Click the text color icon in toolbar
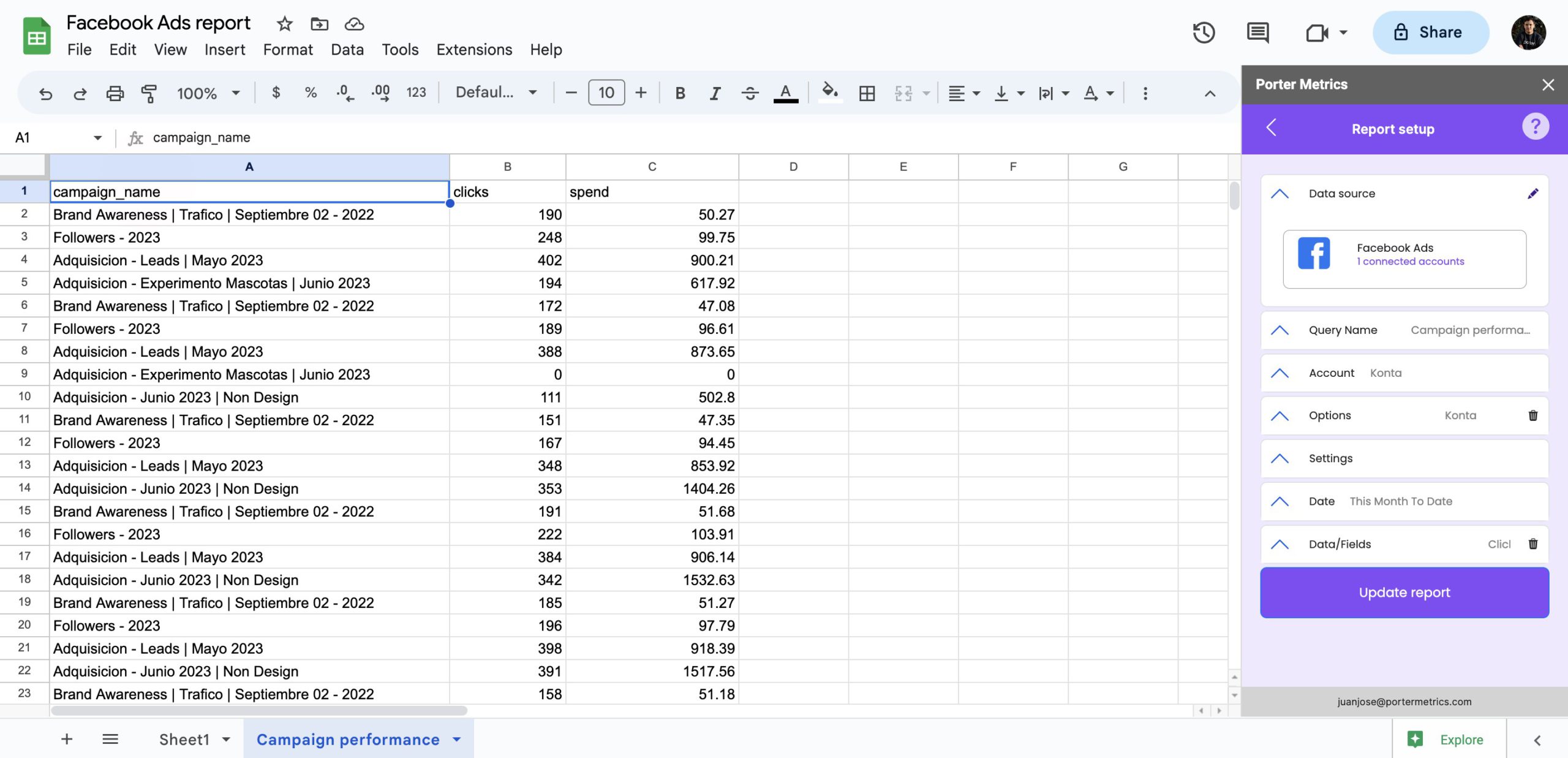 (x=786, y=92)
